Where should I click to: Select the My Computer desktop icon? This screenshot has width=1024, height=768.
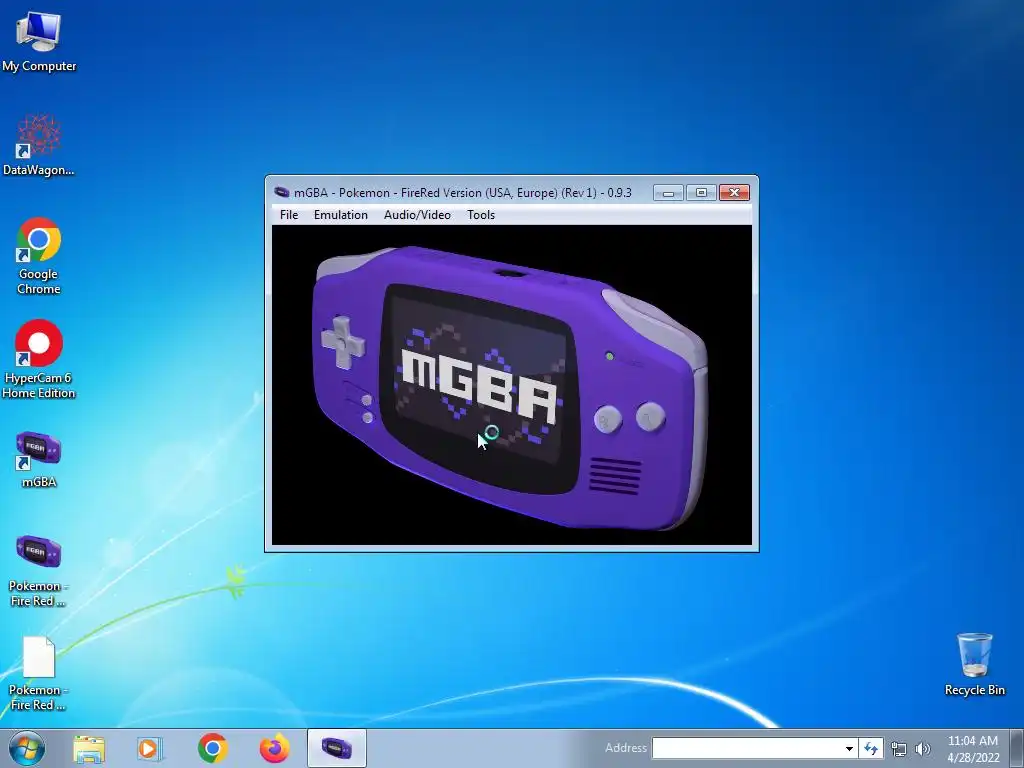(39, 40)
